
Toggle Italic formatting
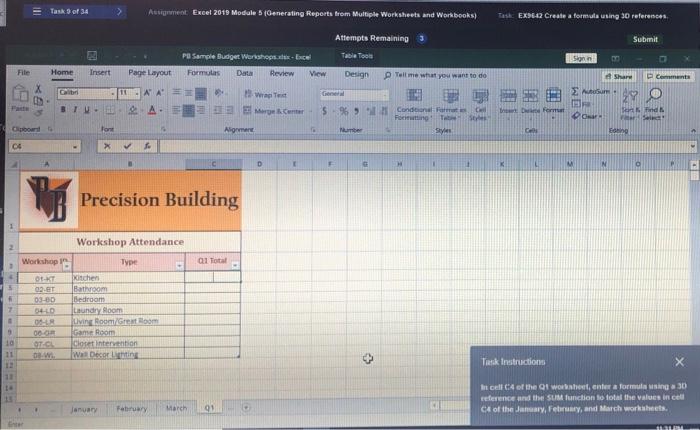click(x=75, y=110)
